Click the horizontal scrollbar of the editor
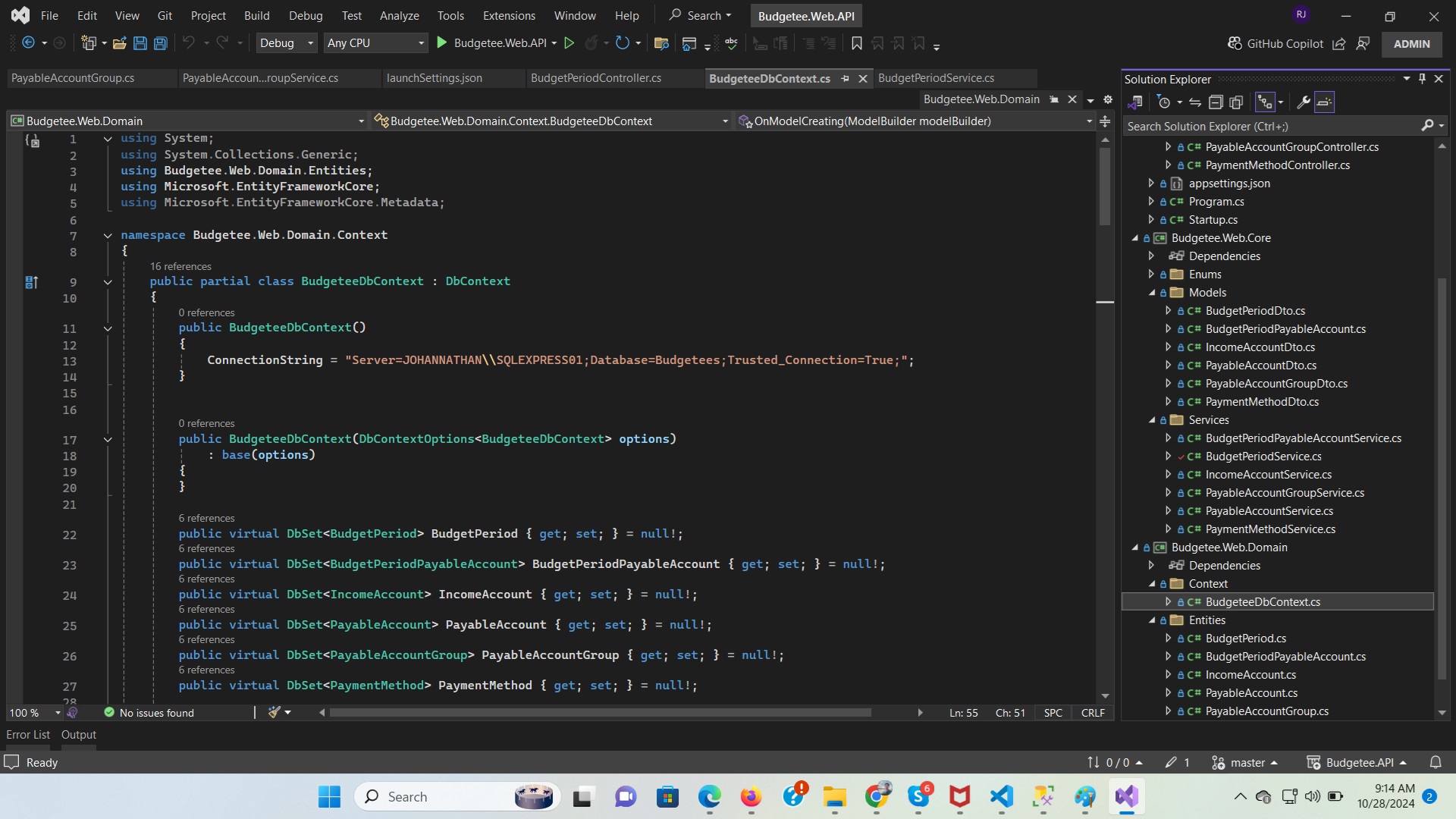This screenshot has width=1456, height=819. (x=599, y=713)
